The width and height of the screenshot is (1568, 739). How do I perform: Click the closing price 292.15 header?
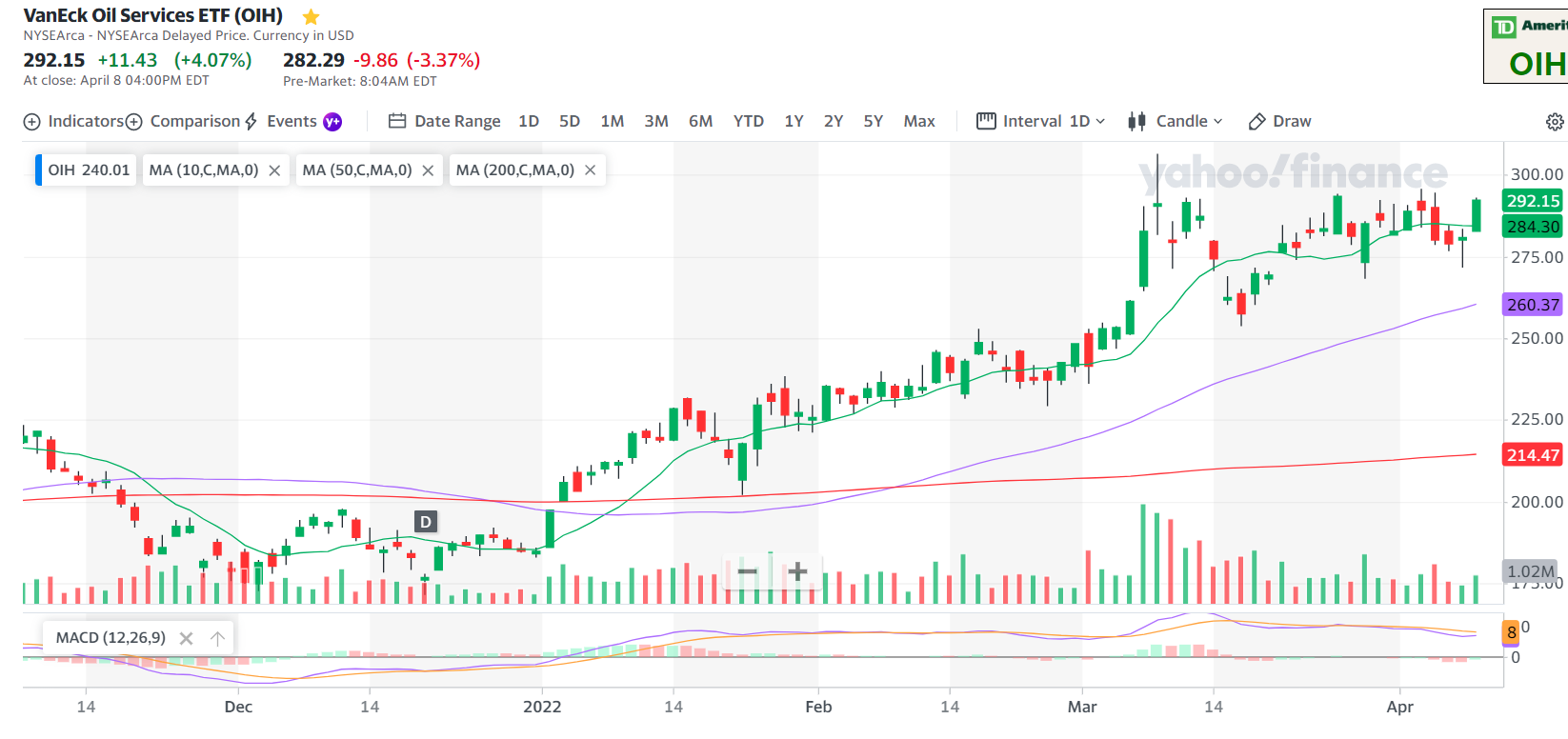pos(54,60)
